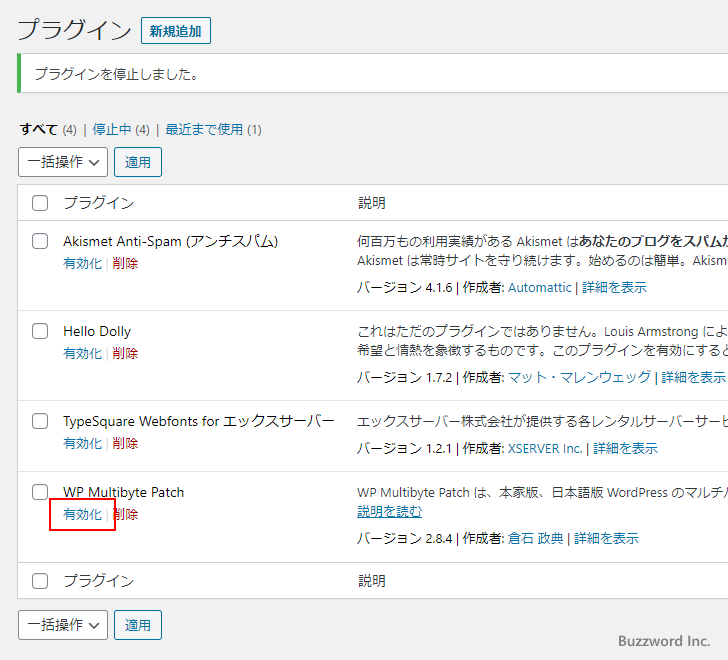
Task: Filter plugins by 停止中
Action: [112, 129]
